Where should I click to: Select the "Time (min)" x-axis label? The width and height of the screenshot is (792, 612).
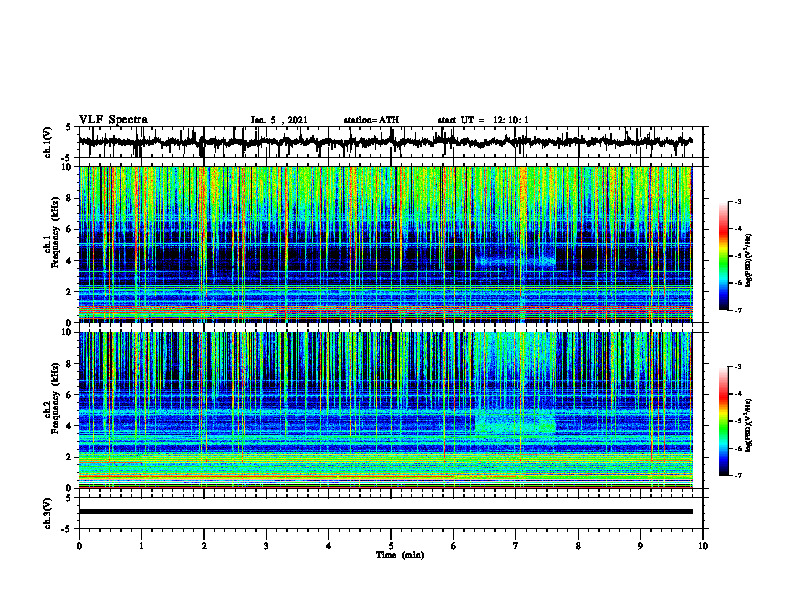400,555
